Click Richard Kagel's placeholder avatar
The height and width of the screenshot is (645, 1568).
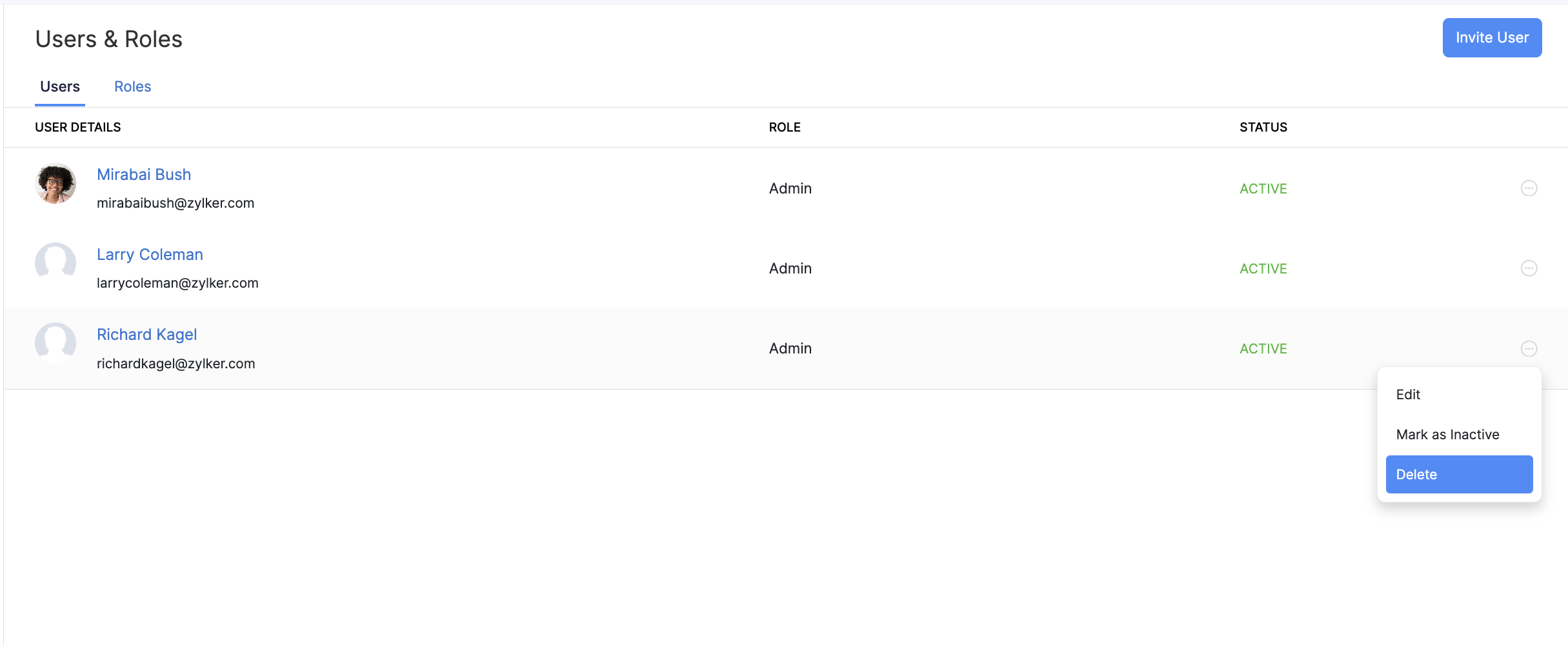(55, 343)
